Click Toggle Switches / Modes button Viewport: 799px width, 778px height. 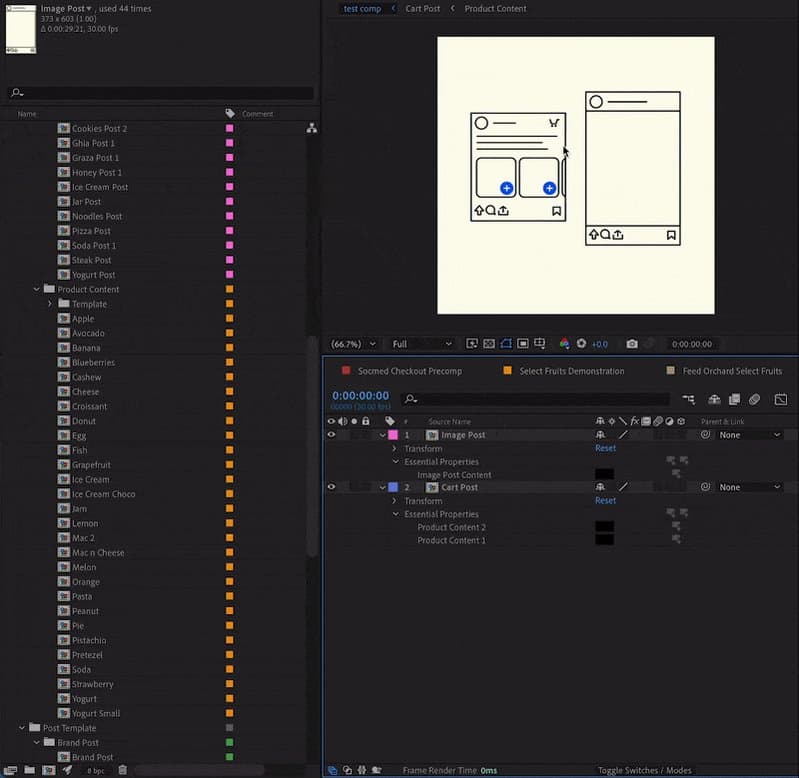point(644,771)
